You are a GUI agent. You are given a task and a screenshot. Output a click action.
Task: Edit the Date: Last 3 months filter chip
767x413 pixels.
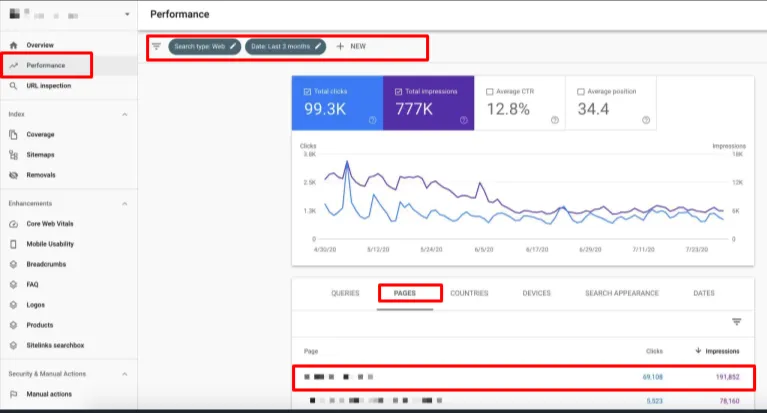coord(286,46)
